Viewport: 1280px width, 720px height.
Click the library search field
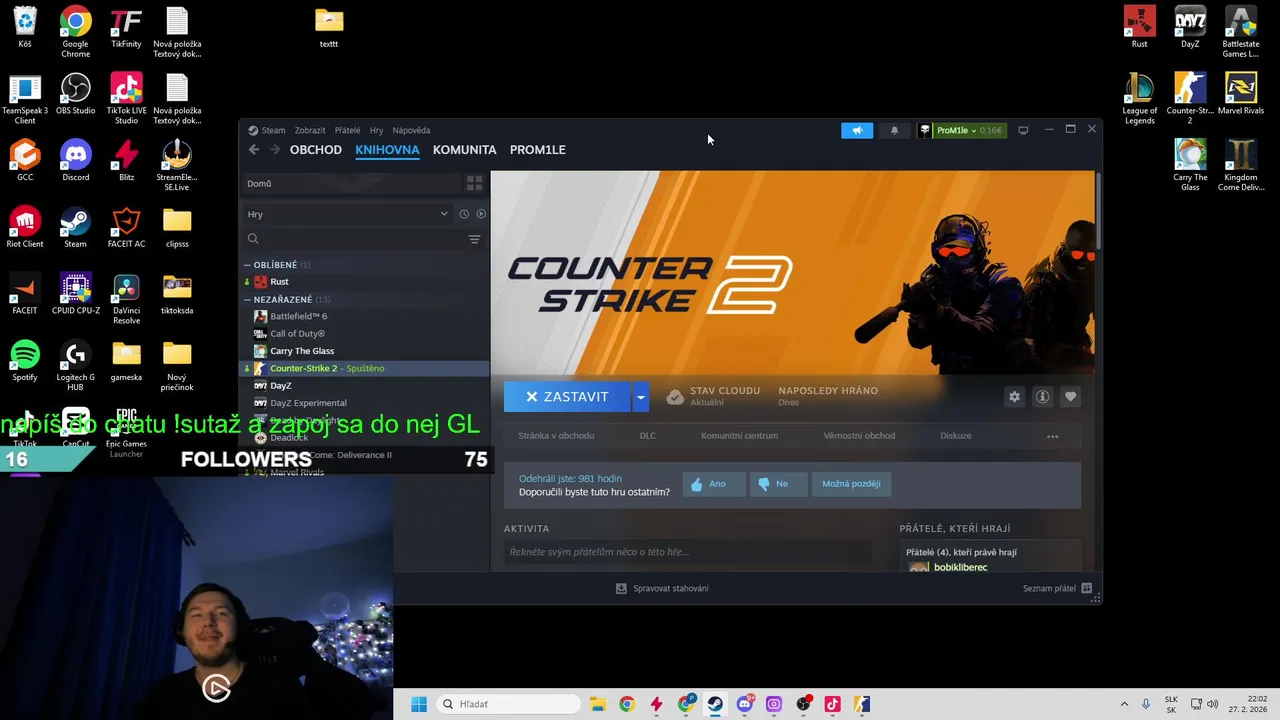tap(355, 239)
